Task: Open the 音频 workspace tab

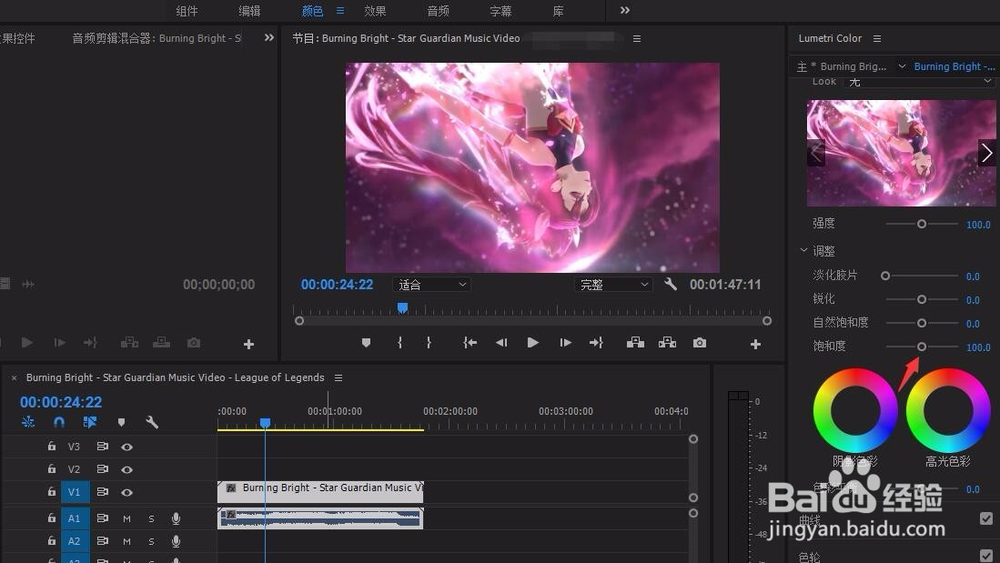Action: tap(438, 11)
